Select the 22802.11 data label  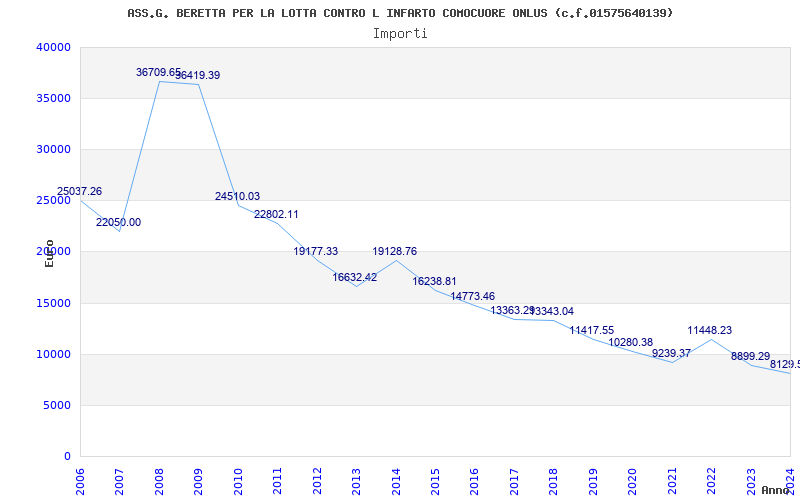pyautogui.click(x=276, y=214)
